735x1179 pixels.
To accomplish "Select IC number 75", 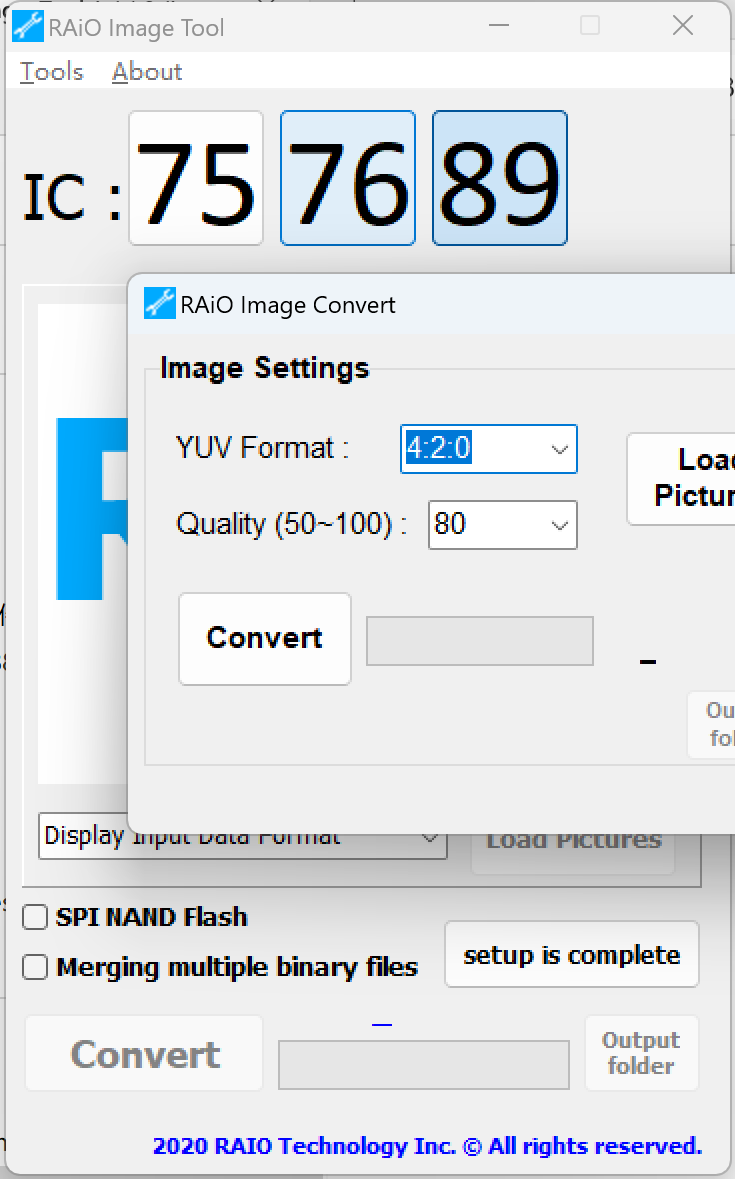I will [196, 178].
